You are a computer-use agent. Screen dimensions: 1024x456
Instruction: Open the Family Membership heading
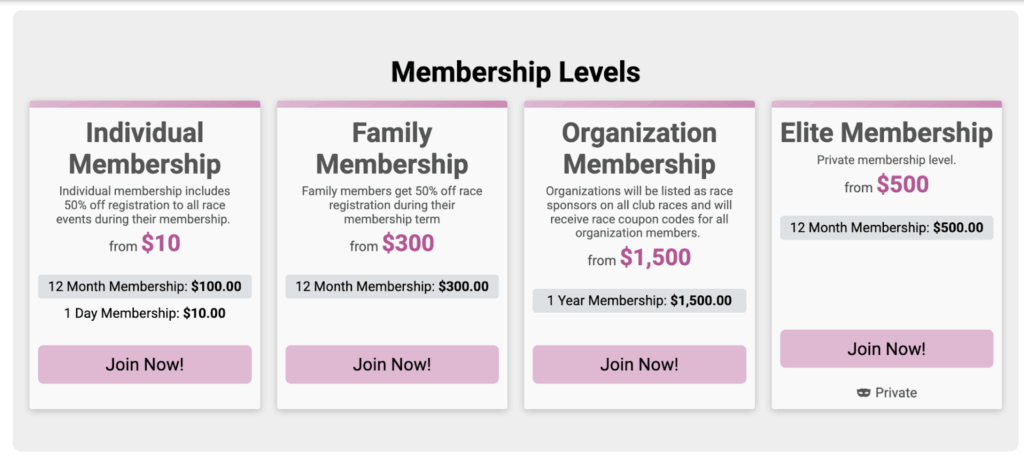coord(392,148)
